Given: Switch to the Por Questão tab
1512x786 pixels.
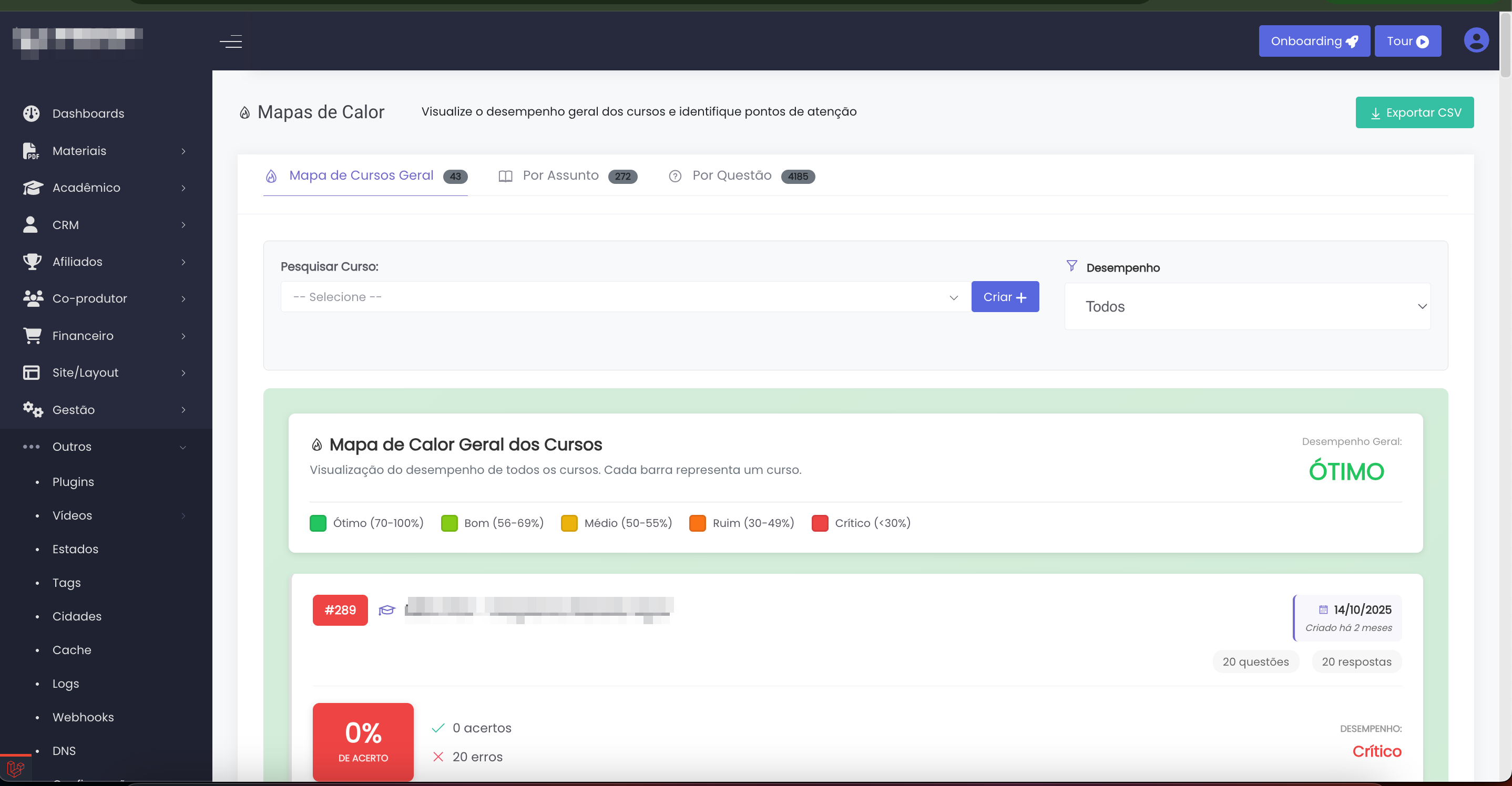Looking at the screenshot, I should [731, 175].
